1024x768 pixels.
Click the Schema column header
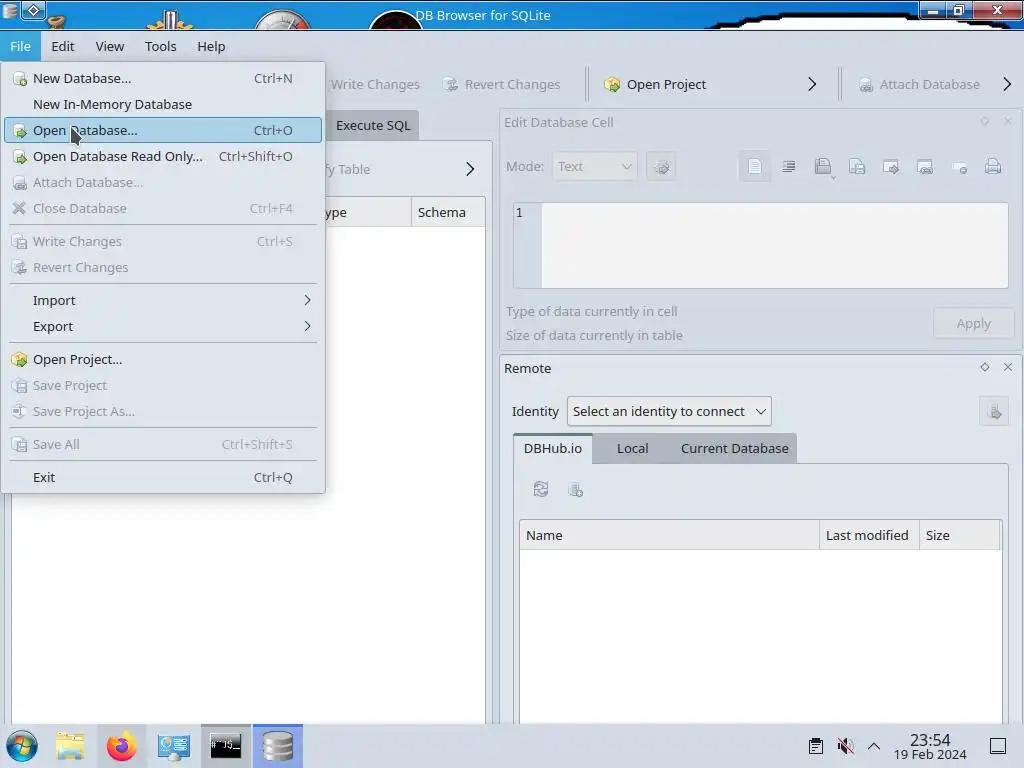(x=448, y=212)
